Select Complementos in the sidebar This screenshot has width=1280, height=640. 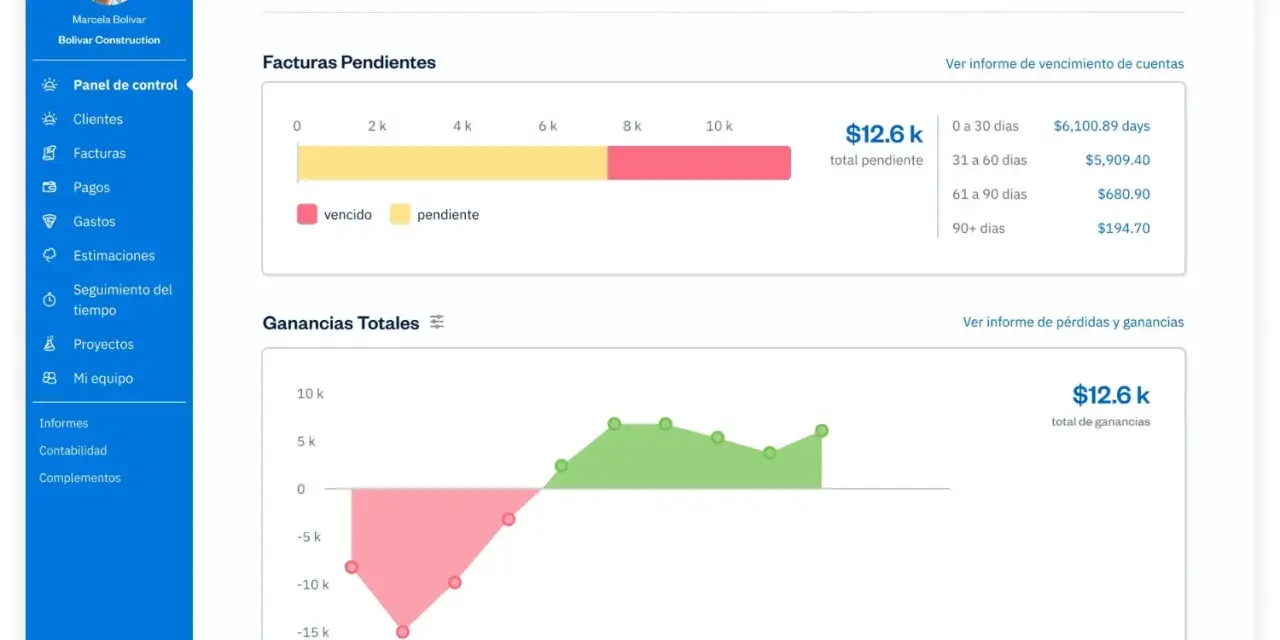tap(80, 478)
